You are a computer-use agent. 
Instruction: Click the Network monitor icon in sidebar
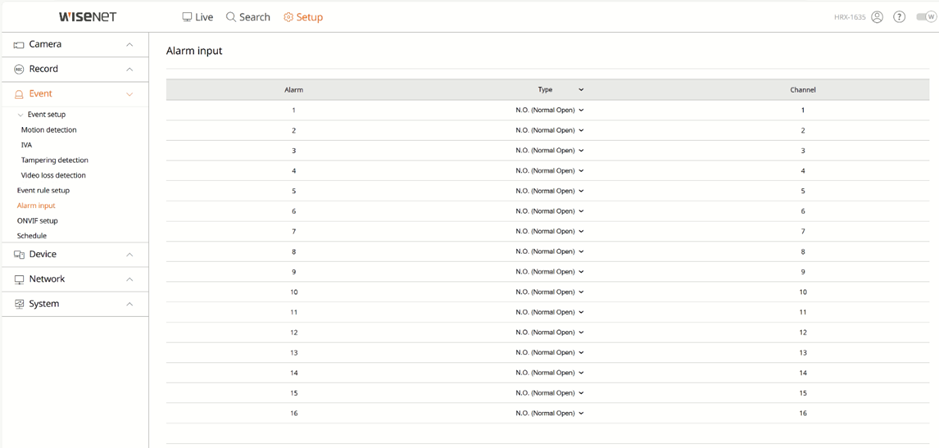click(19, 279)
